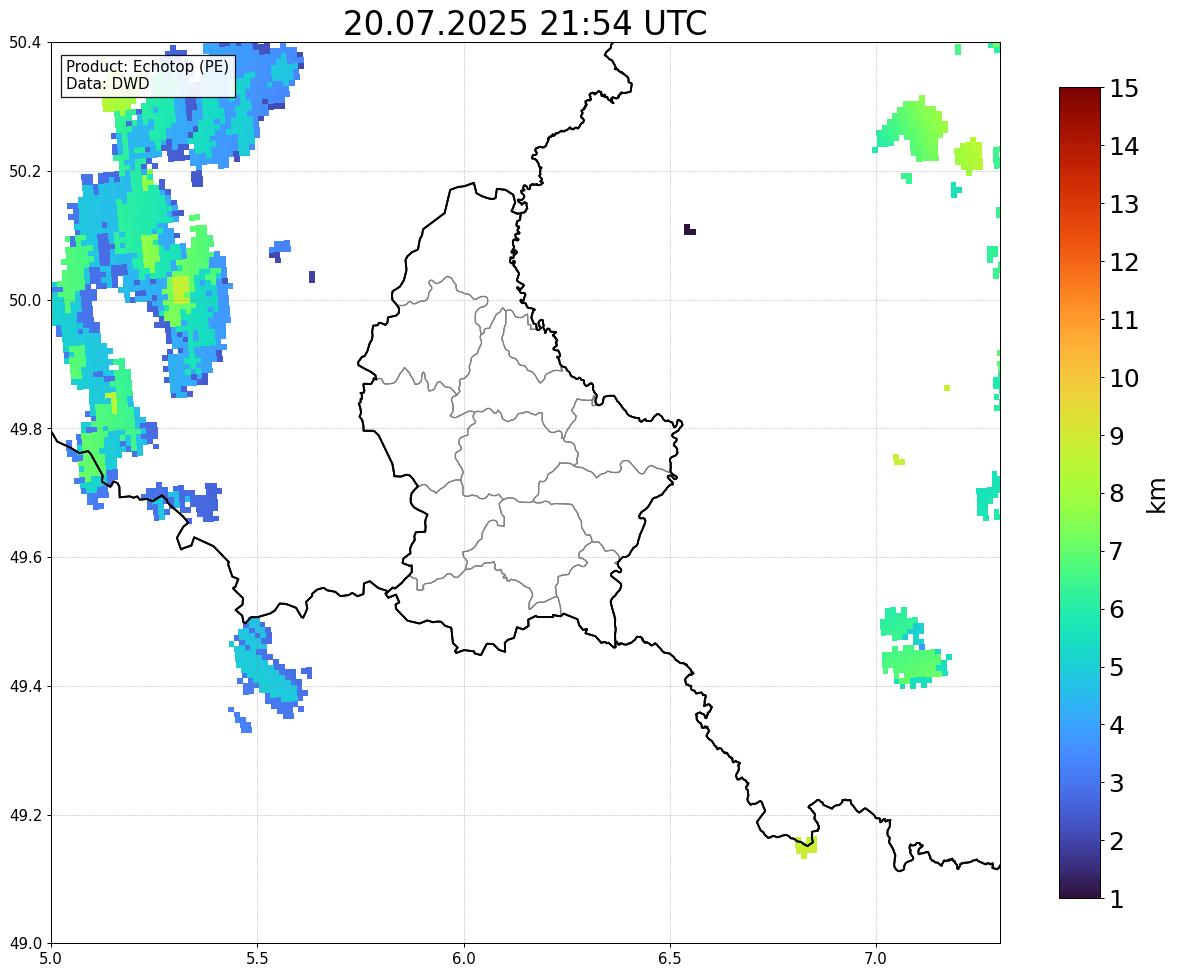The height and width of the screenshot is (976, 1178).
Task: Click longitude axis label '5.0'
Action: click(51, 959)
